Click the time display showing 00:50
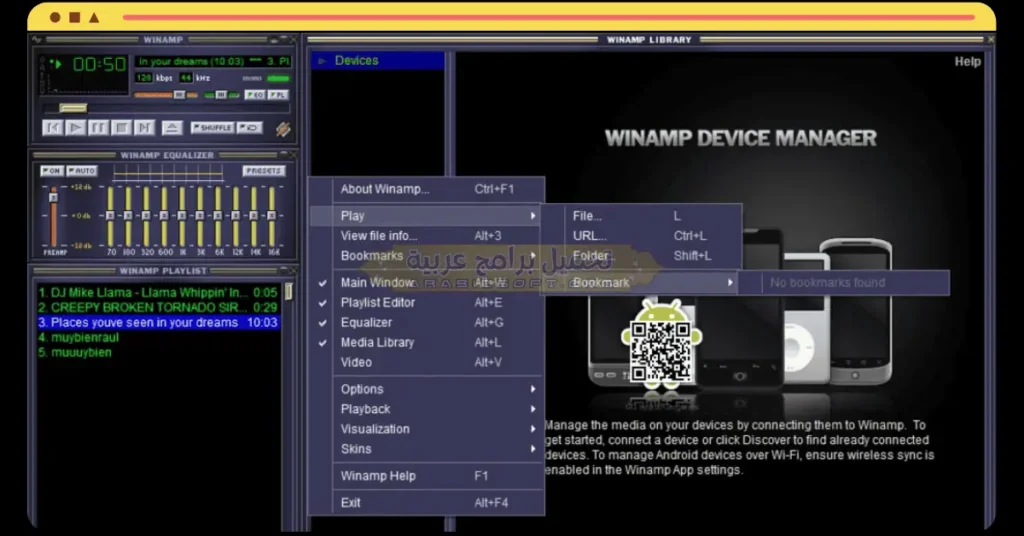Image resolution: width=1024 pixels, height=536 pixels. pos(99,64)
